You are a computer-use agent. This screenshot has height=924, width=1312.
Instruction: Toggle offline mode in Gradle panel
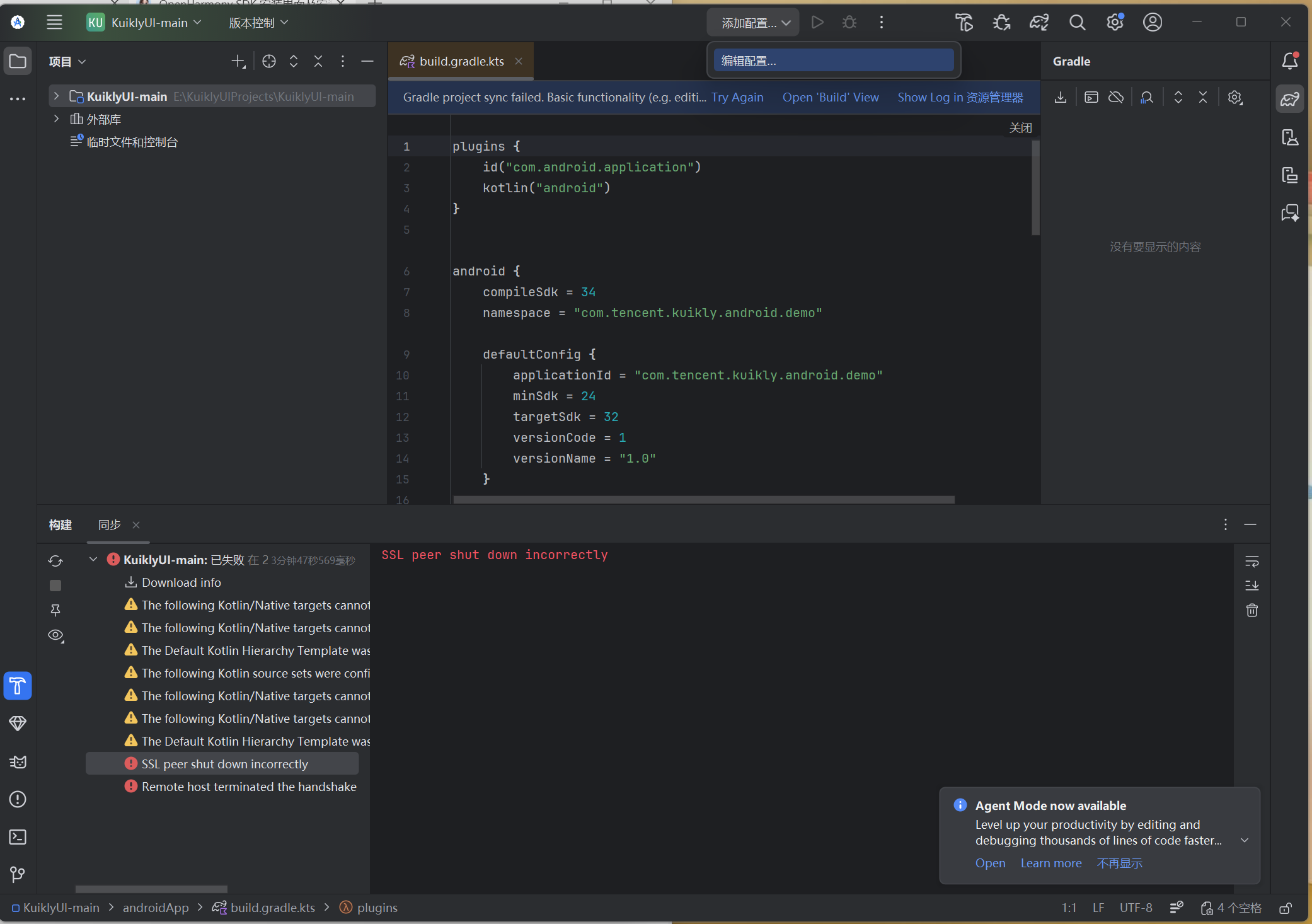pos(1116,98)
